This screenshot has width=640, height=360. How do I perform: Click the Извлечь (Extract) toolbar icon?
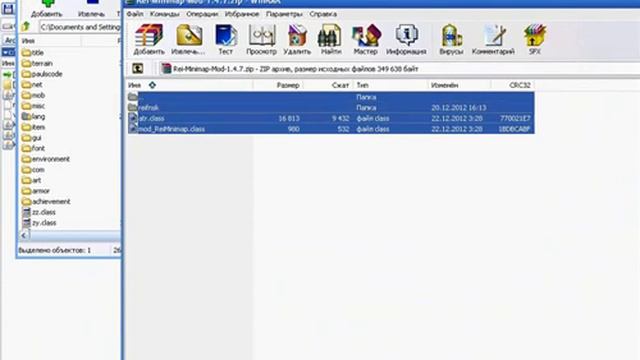189,39
